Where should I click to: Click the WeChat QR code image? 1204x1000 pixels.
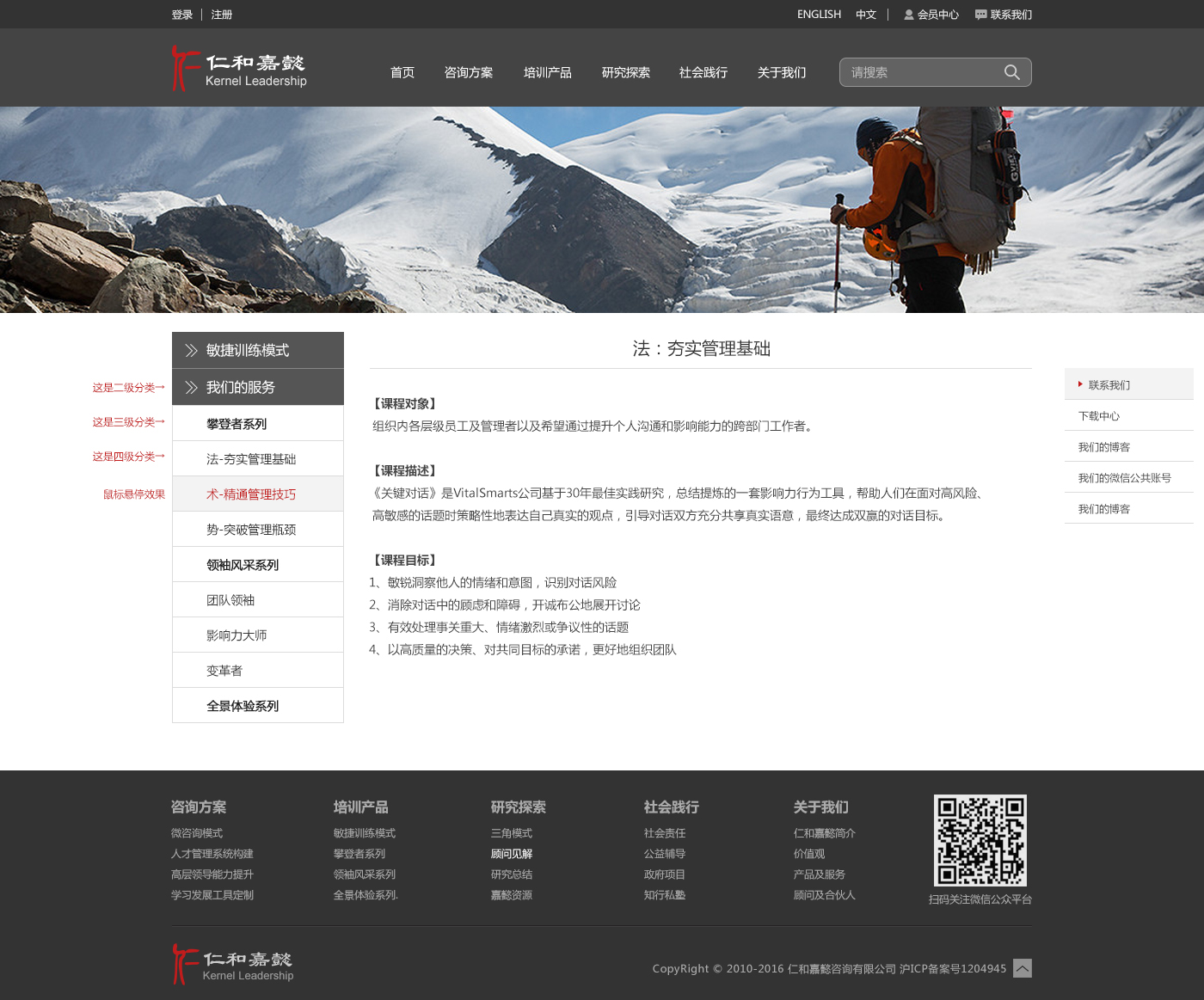point(980,840)
